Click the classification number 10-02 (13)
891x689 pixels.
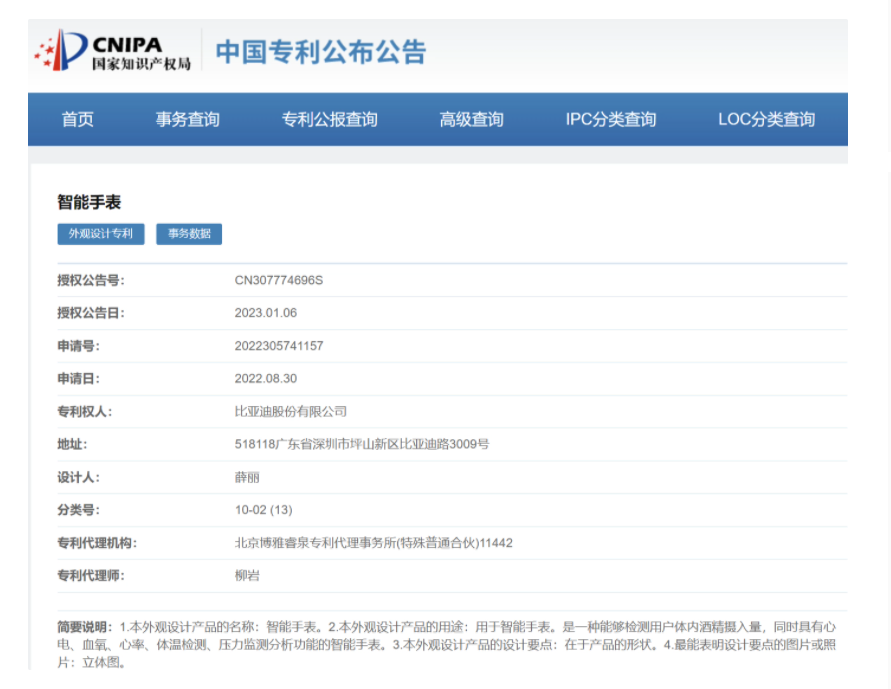tap(263, 510)
